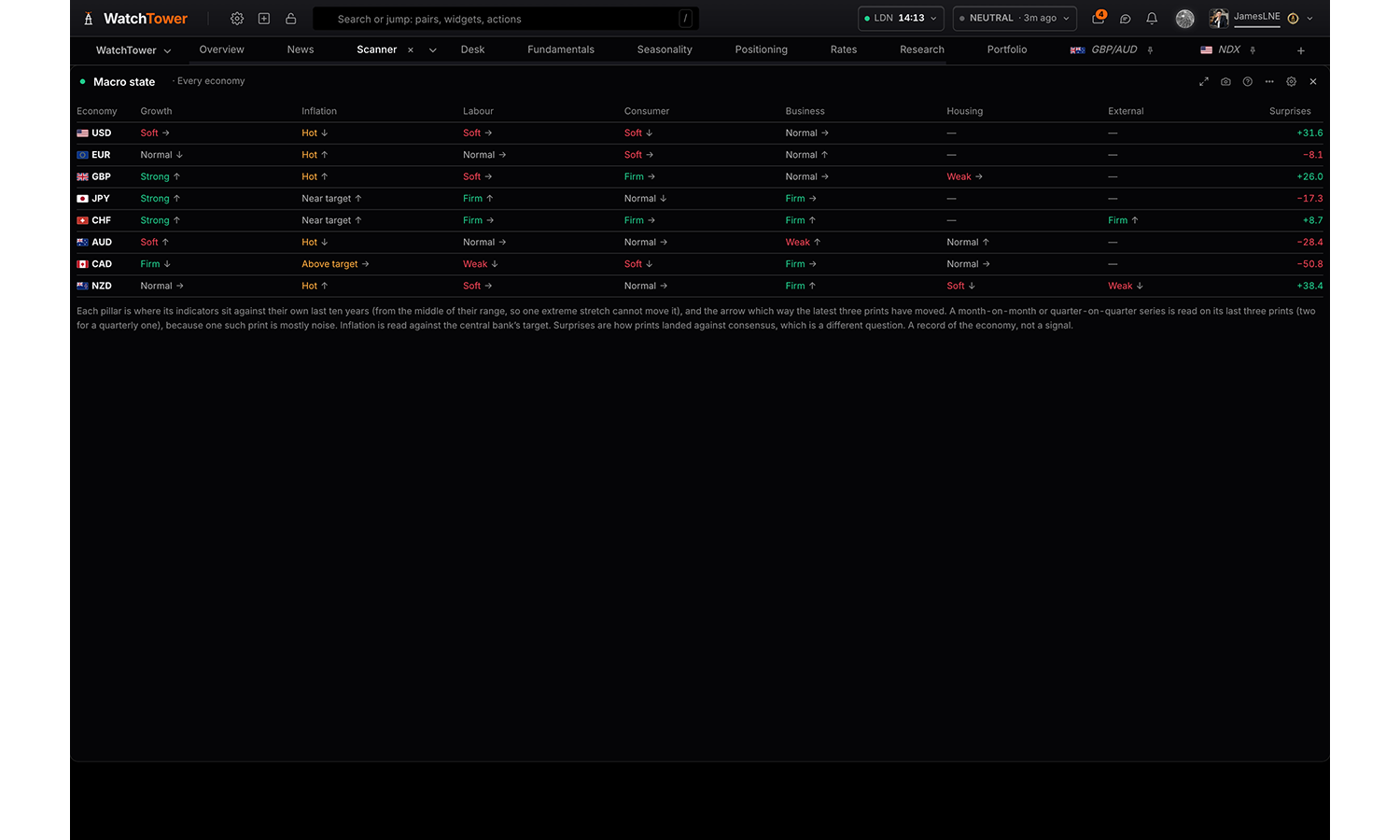Close the Scanner tab
Screen dimensions: 1400x840
411,50
